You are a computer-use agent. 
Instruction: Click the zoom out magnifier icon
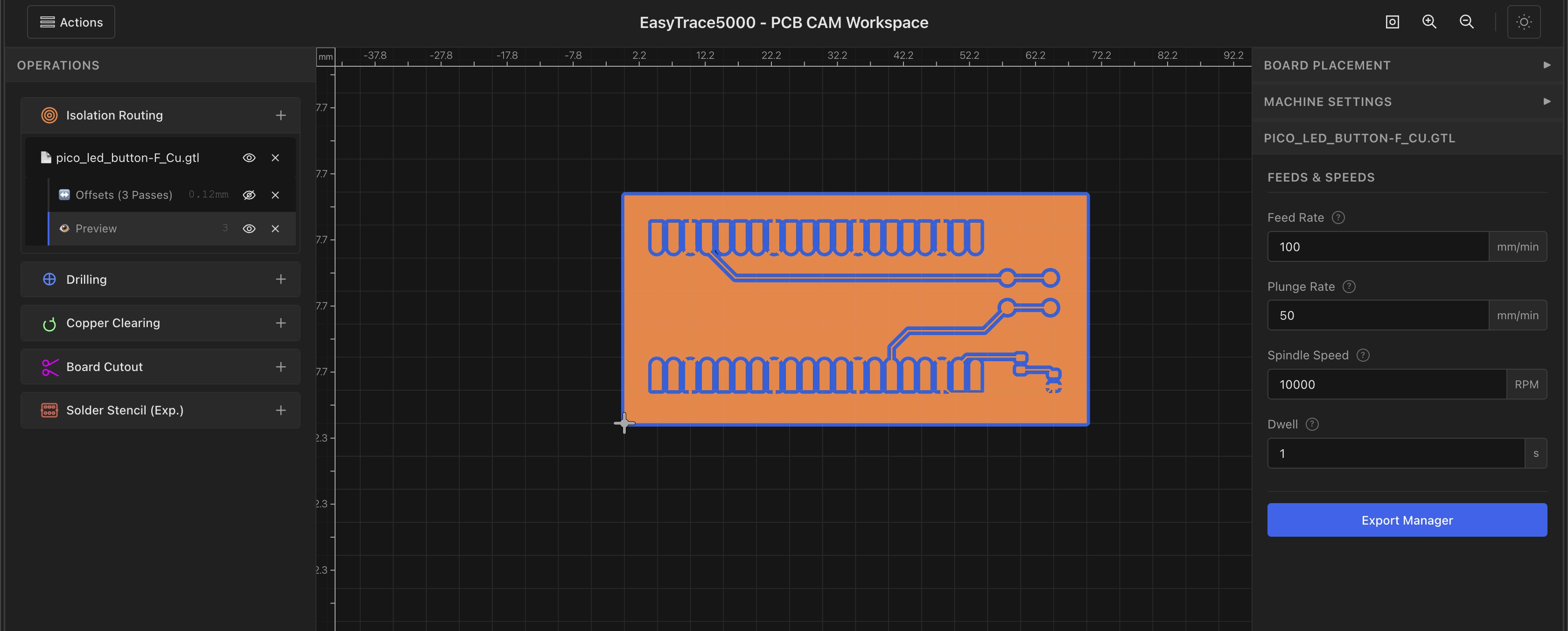point(1466,22)
